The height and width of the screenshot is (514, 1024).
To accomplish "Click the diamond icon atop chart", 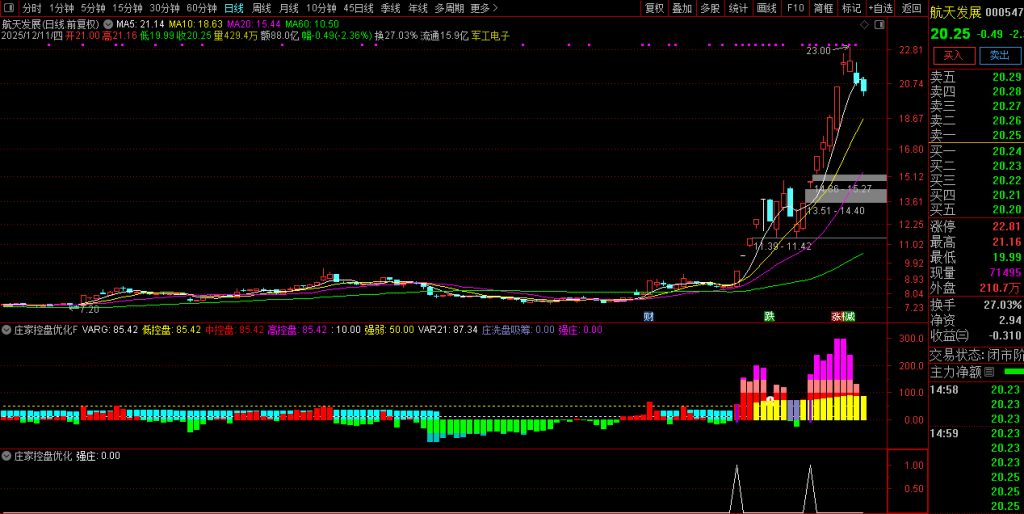I will coord(865,24).
